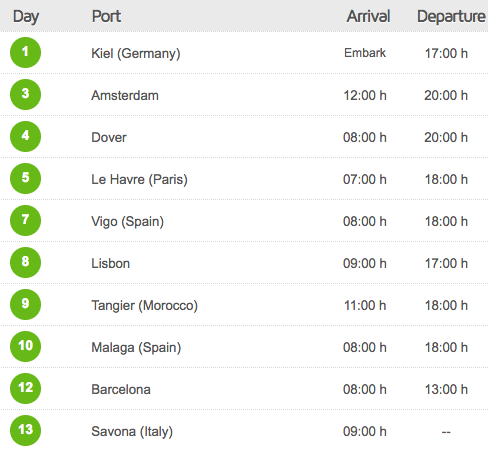Click the green day 1 circle
Viewport: 490px width, 454px height.
point(25,53)
